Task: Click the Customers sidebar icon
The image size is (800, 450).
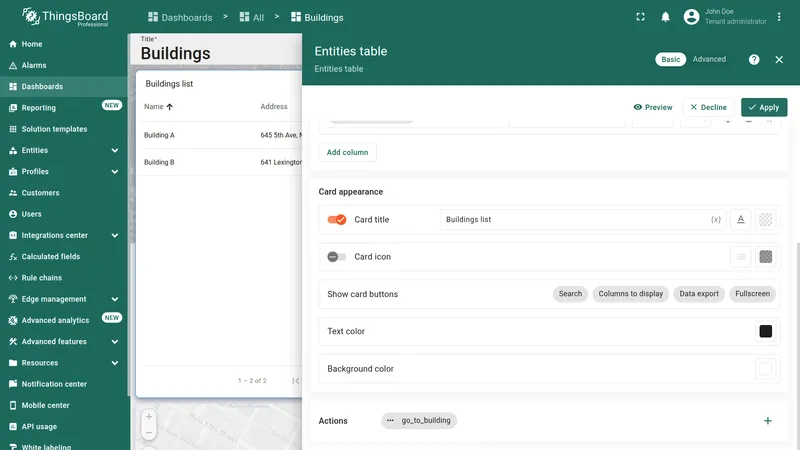Action: pyautogui.click(x=13, y=193)
